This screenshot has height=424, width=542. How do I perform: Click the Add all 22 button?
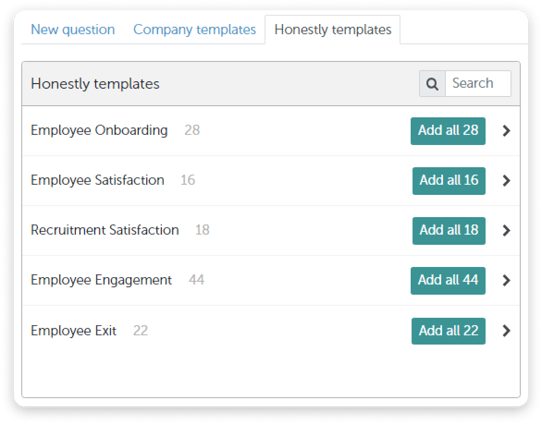[x=448, y=331]
